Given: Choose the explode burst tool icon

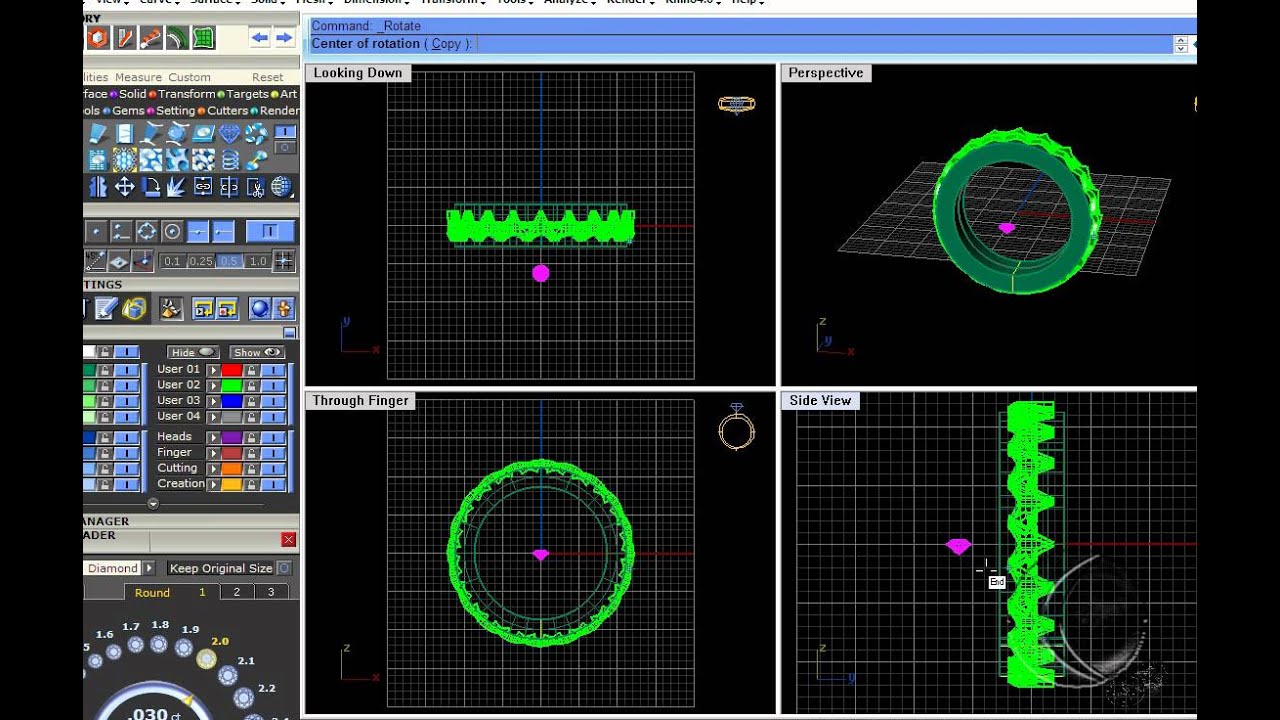Looking at the screenshot, I should [x=176, y=186].
